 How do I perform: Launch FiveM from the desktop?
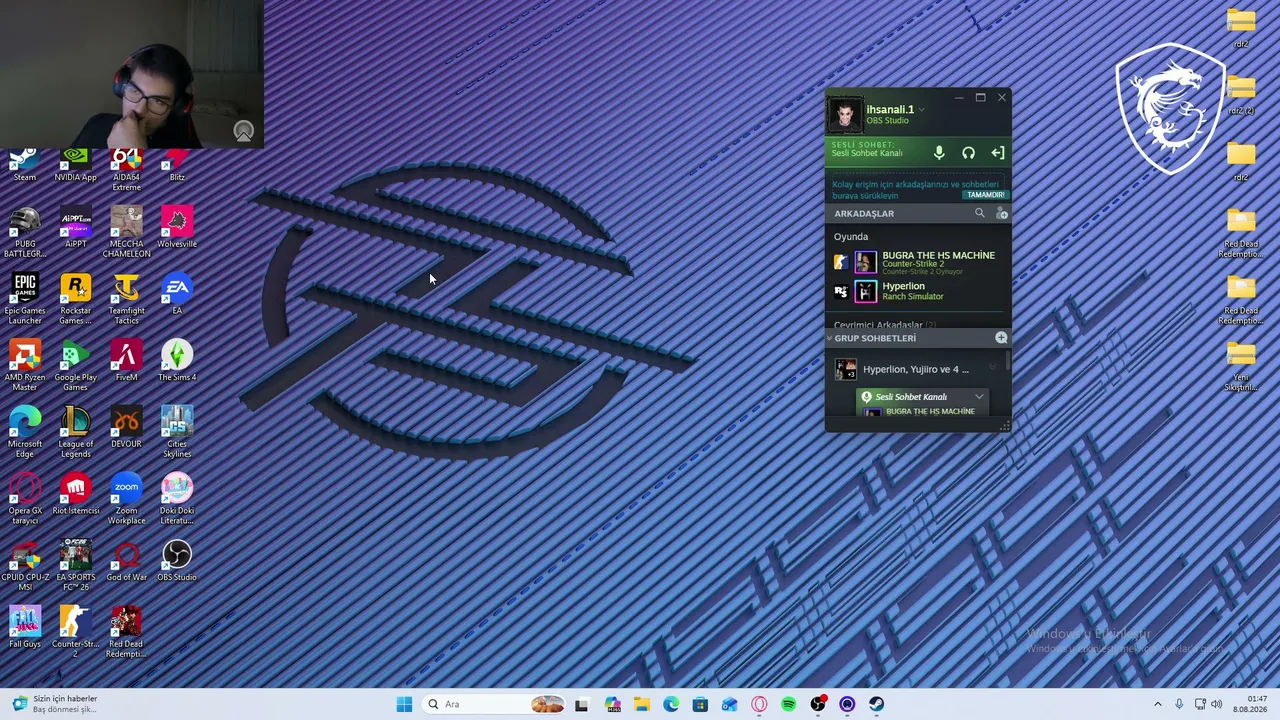(x=126, y=361)
